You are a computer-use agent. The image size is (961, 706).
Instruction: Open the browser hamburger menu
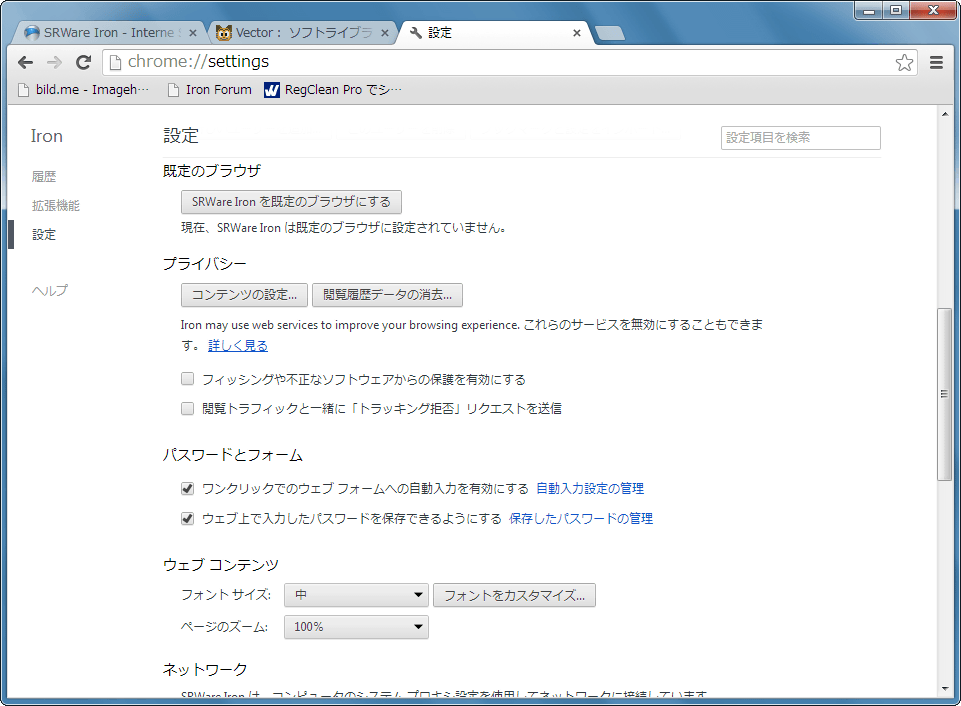[x=936, y=62]
